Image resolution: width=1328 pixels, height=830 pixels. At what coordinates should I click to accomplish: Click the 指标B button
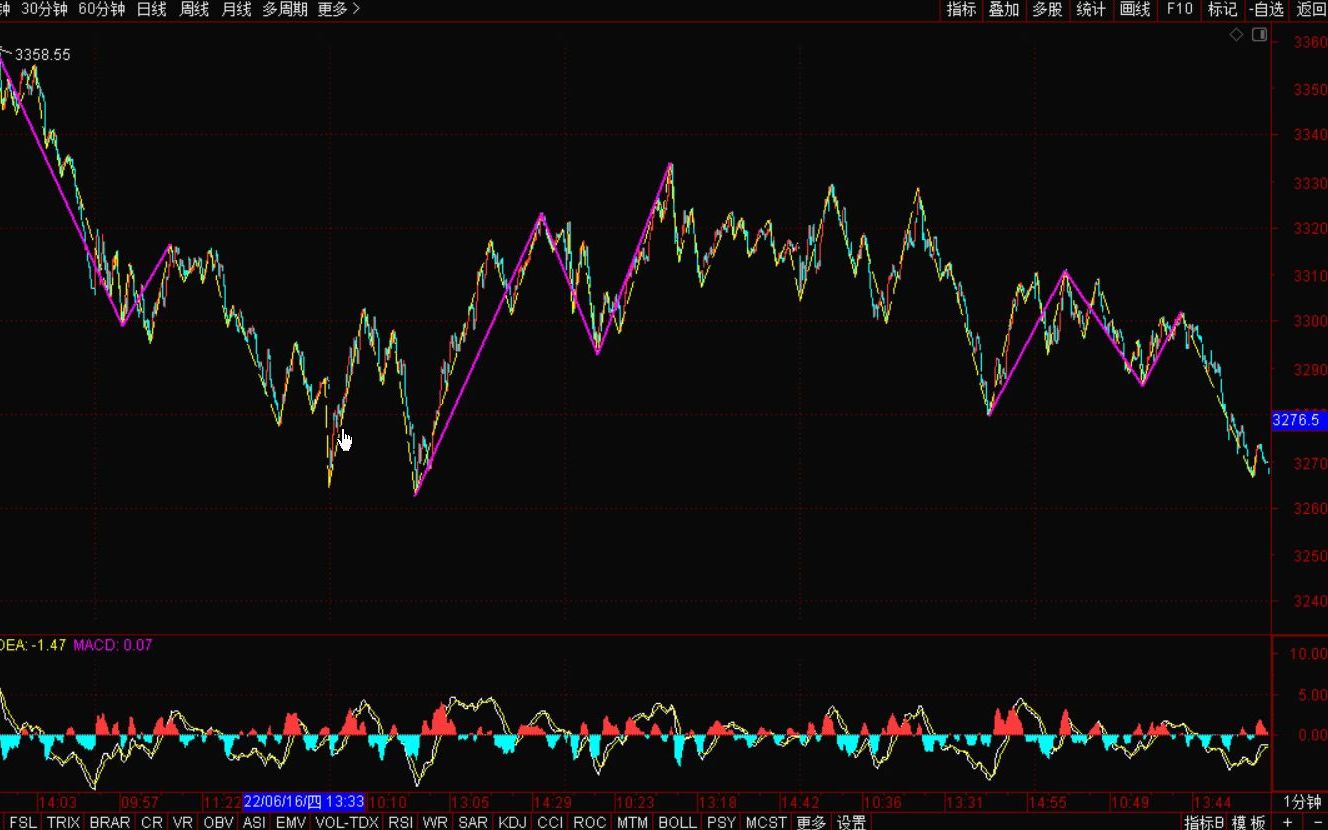1204,822
